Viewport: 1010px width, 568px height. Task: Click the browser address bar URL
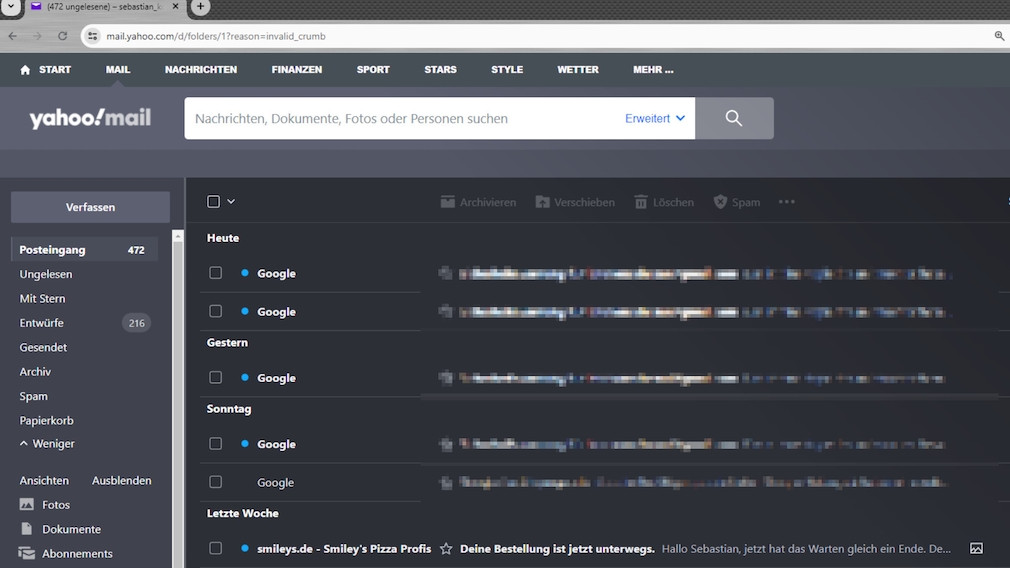click(x=216, y=36)
